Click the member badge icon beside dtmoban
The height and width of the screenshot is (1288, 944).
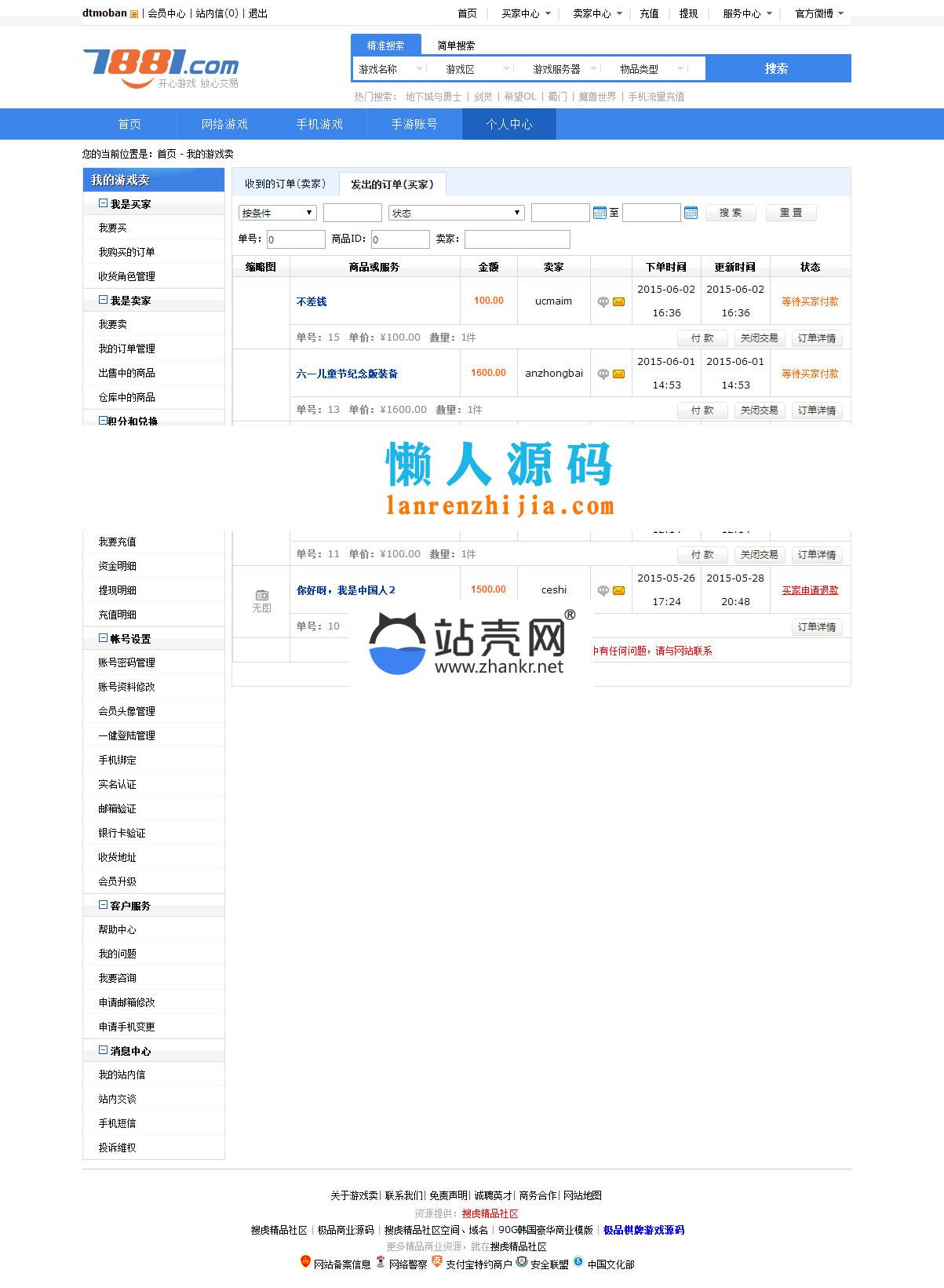[x=134, y=14]
